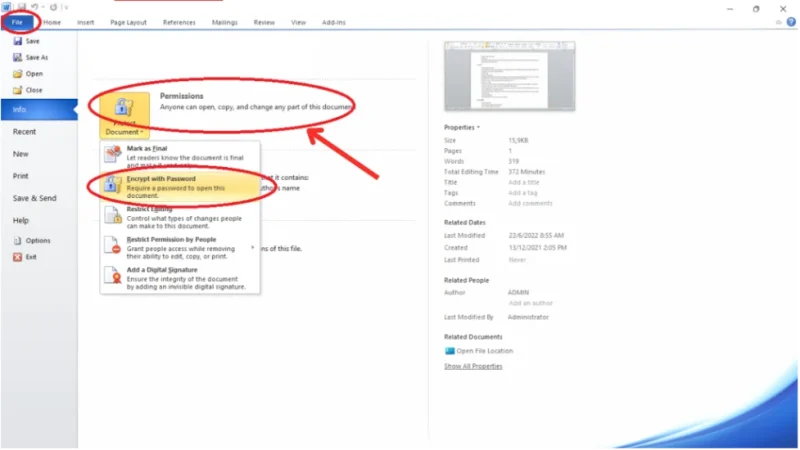The image size is (800, 450).
Task: Click the Word app icon in title bar
Action: 6,7
